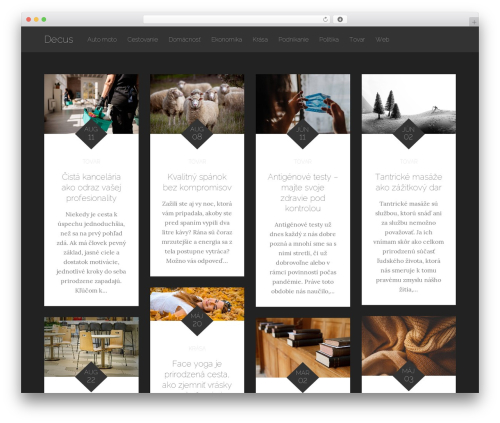This screenshot has width=500, height=423.
Task: Click Tovar category label above Antigénové testy
Action: pos(303,162)
